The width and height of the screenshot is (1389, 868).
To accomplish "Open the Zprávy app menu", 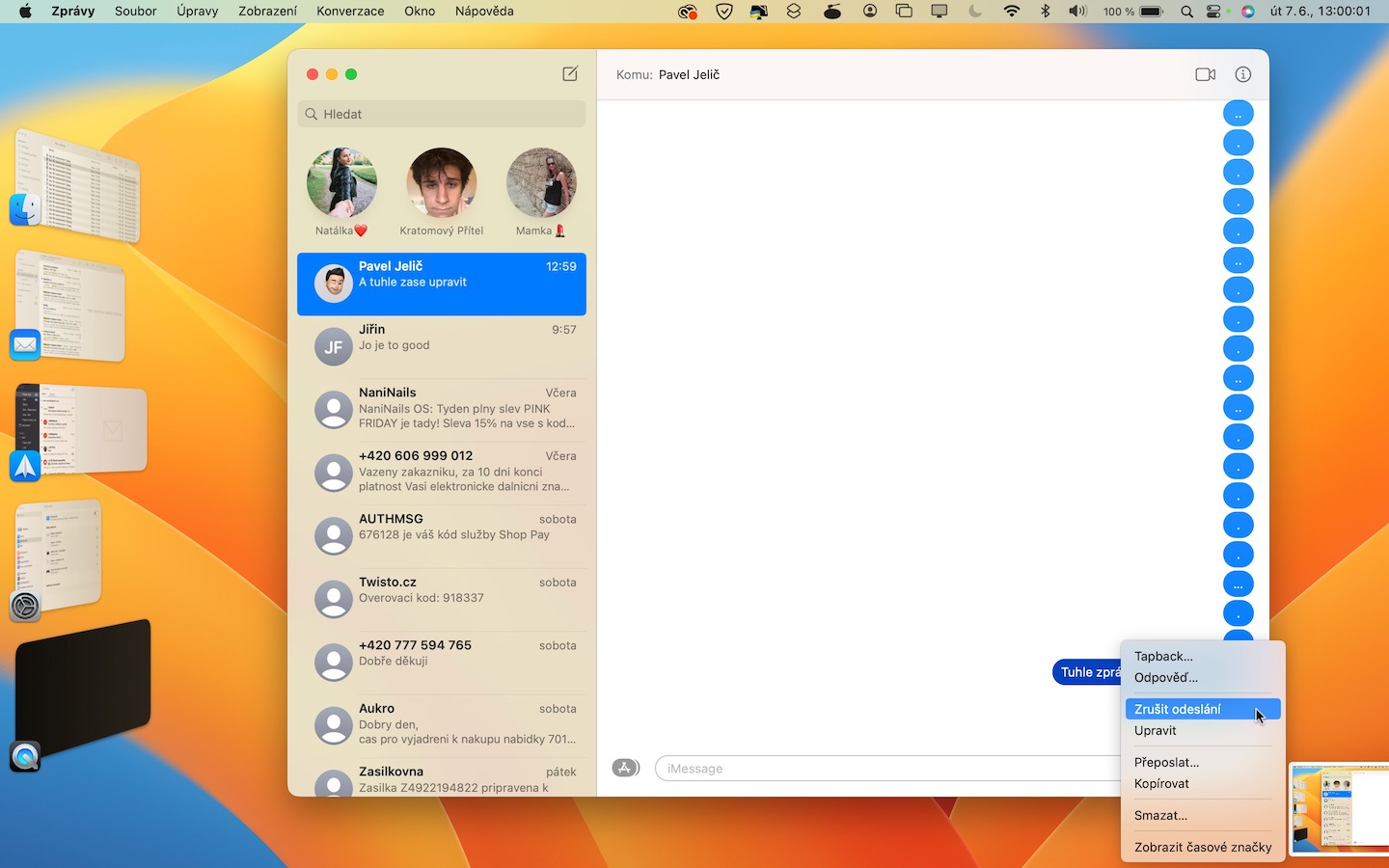I will click(x=72, y=12).
